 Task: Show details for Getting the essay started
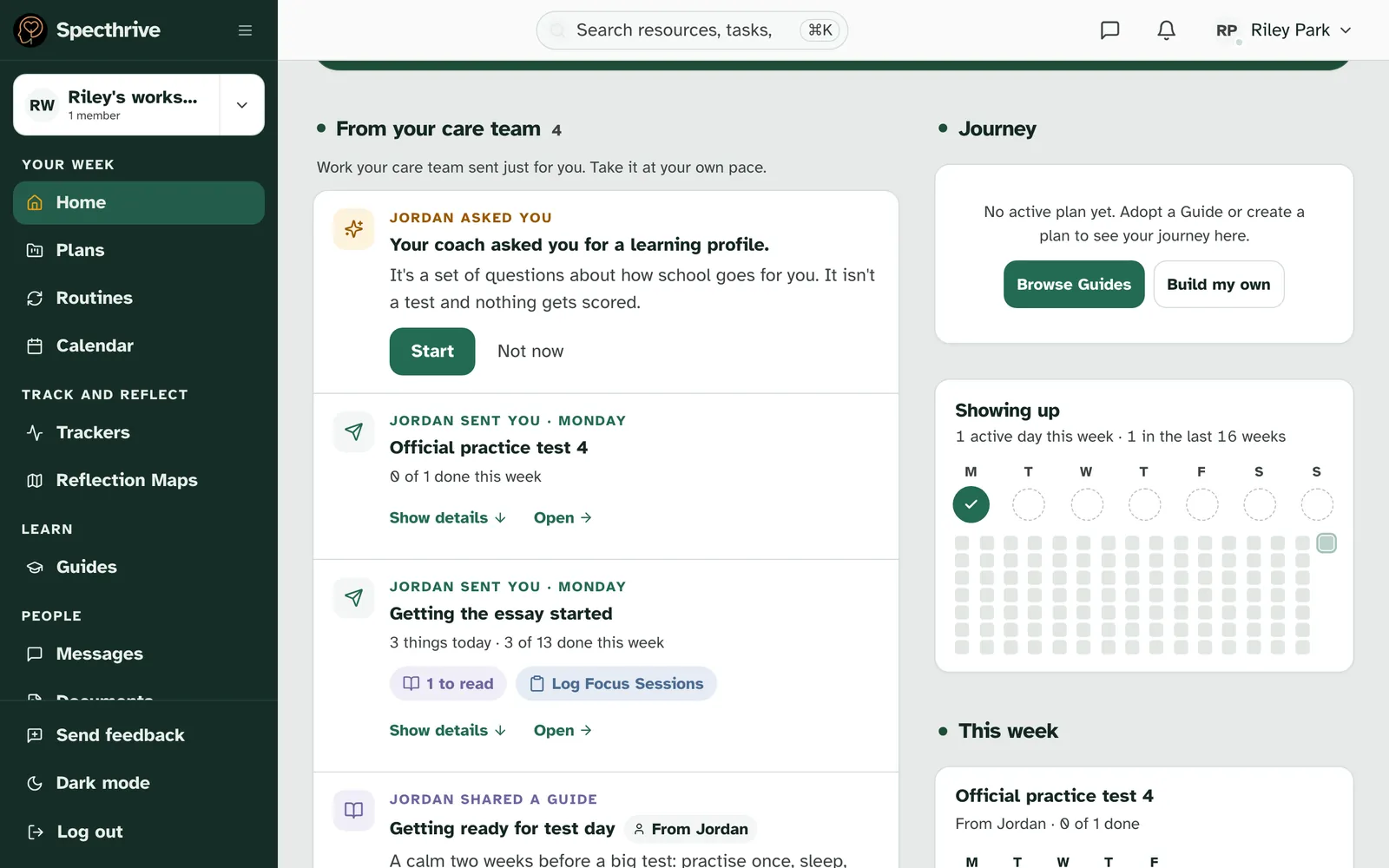(448, 730)
